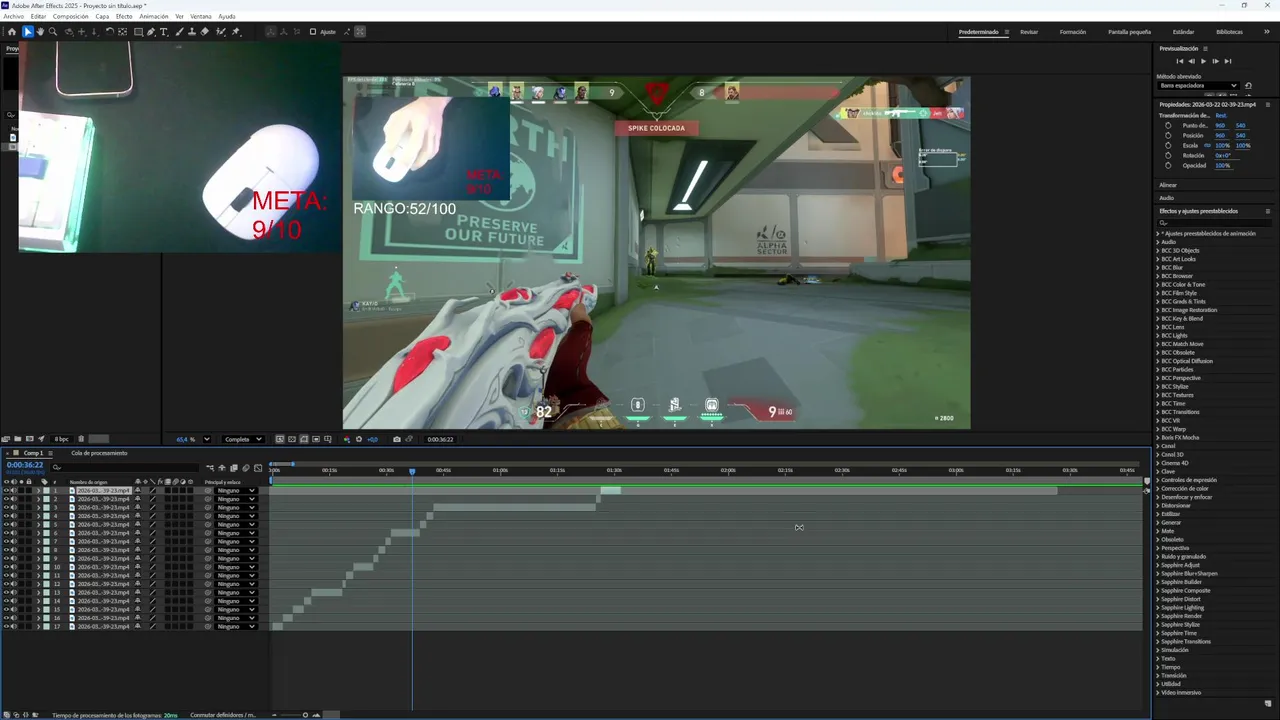Select the Clone Stamp tool
Screen dimensions: 1280x720
pos(192,32)
